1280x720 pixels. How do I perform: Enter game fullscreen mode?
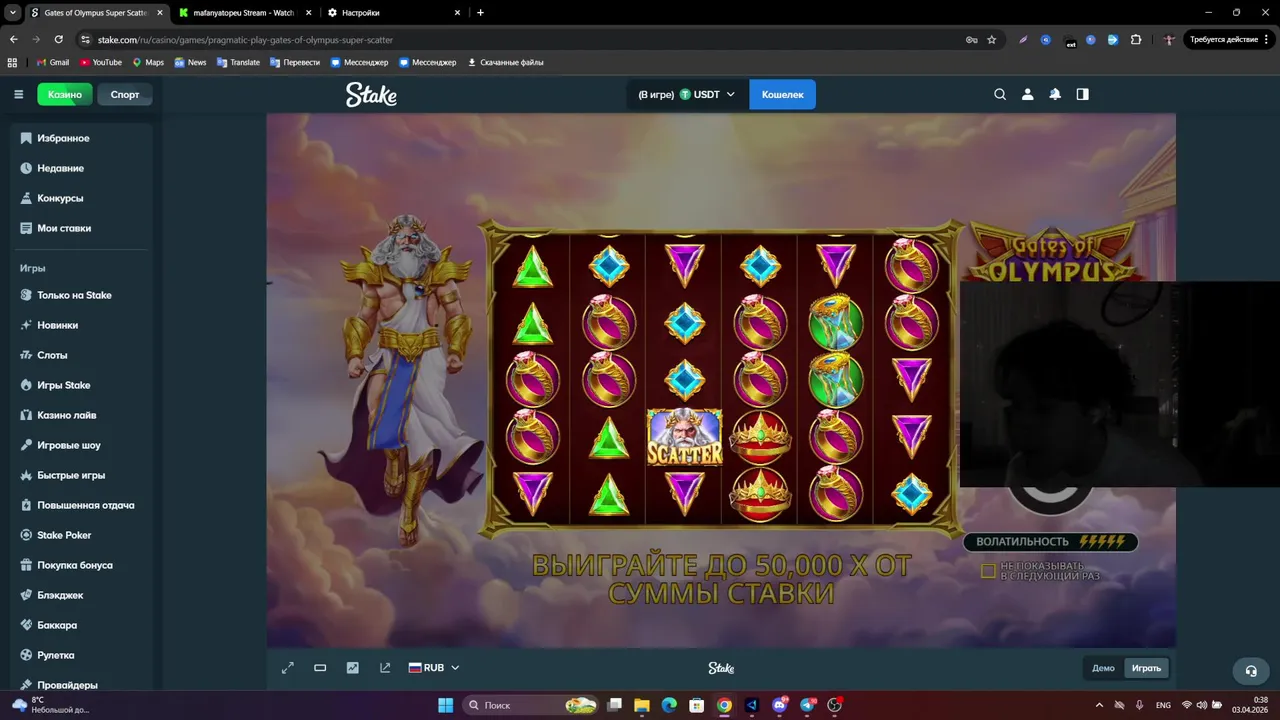coord(288,668)
